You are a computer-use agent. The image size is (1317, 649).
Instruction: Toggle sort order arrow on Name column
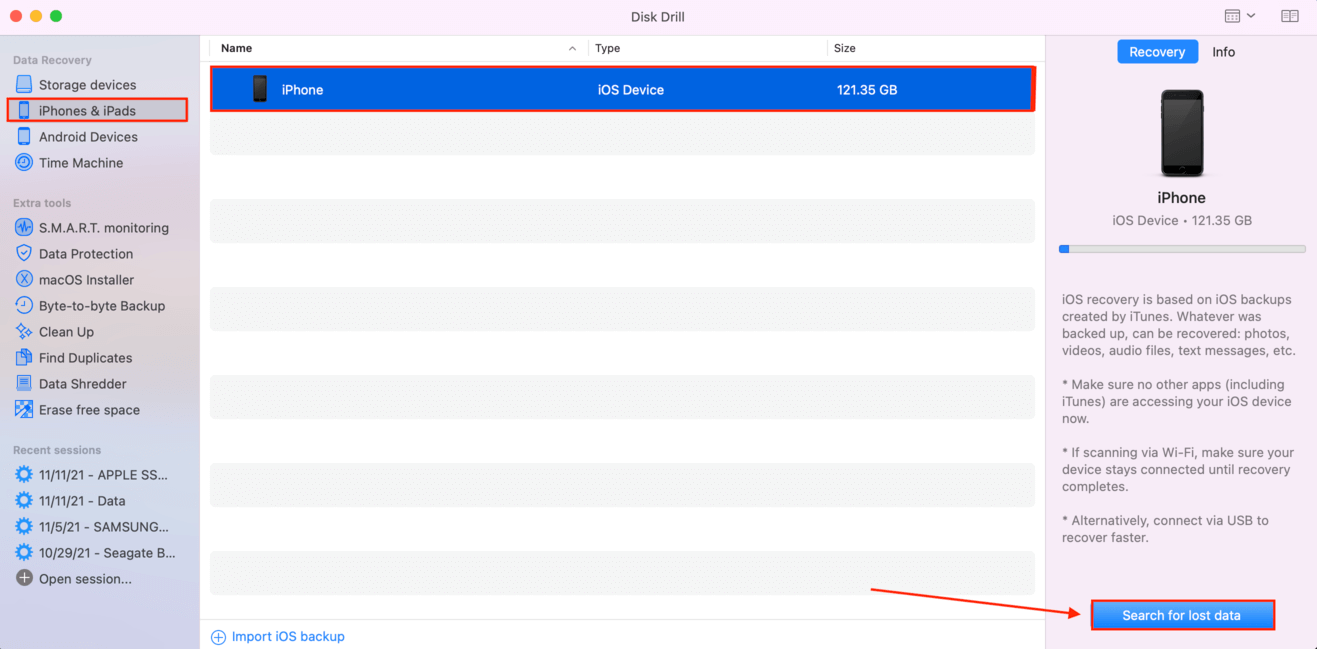[572, 48]
